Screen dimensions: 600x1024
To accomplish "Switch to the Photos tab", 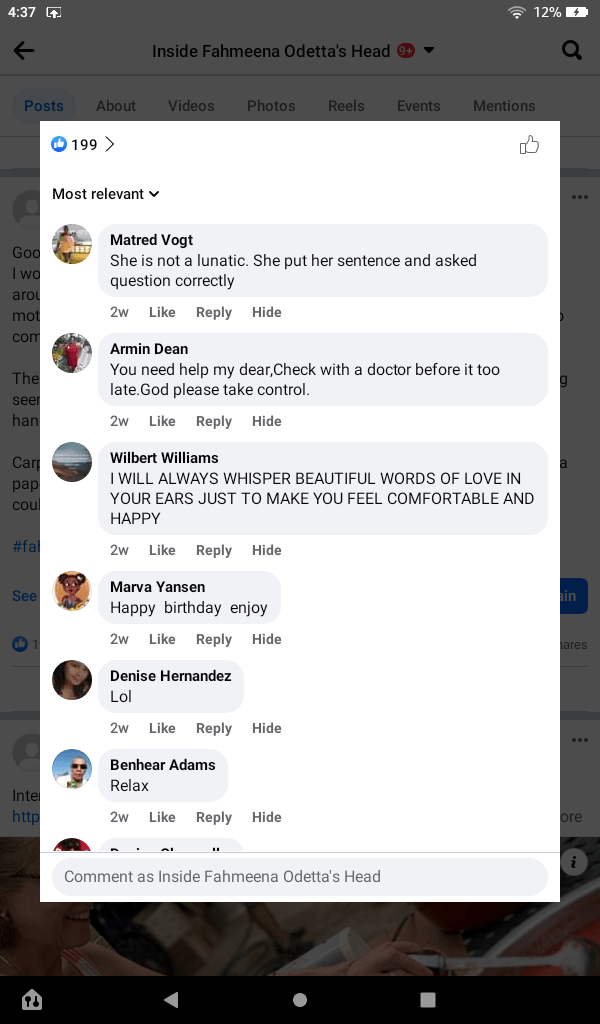I will pos(271,106).
